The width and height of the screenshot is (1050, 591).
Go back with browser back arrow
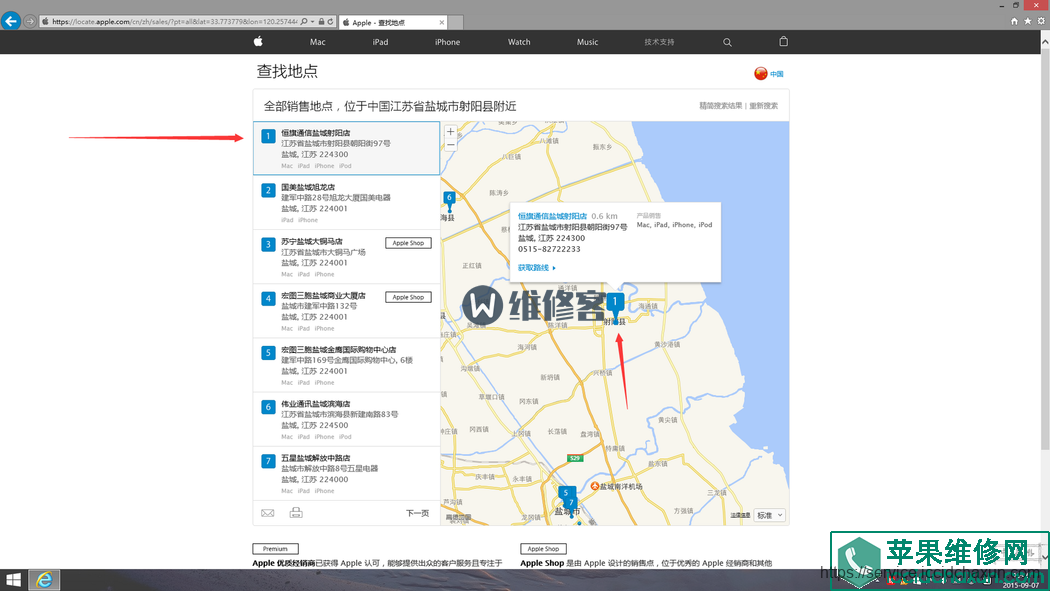pyautogui.click(x=11, y=21)
